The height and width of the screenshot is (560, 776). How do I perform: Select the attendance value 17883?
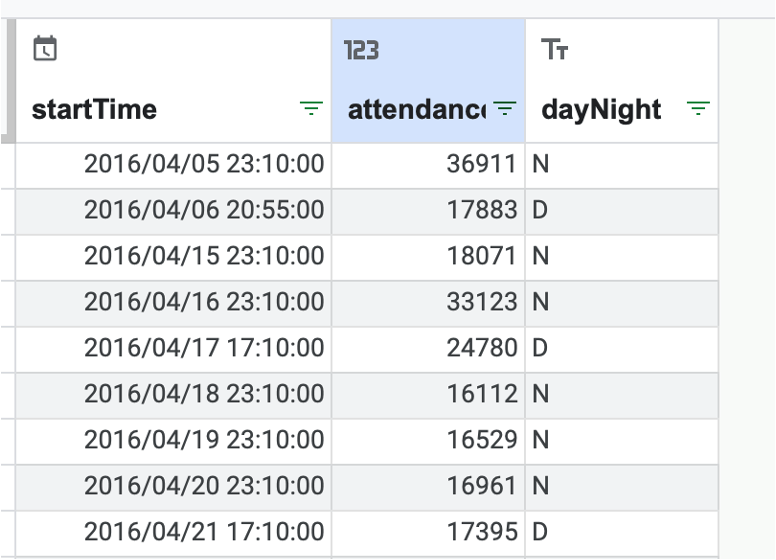pos(429,212)
